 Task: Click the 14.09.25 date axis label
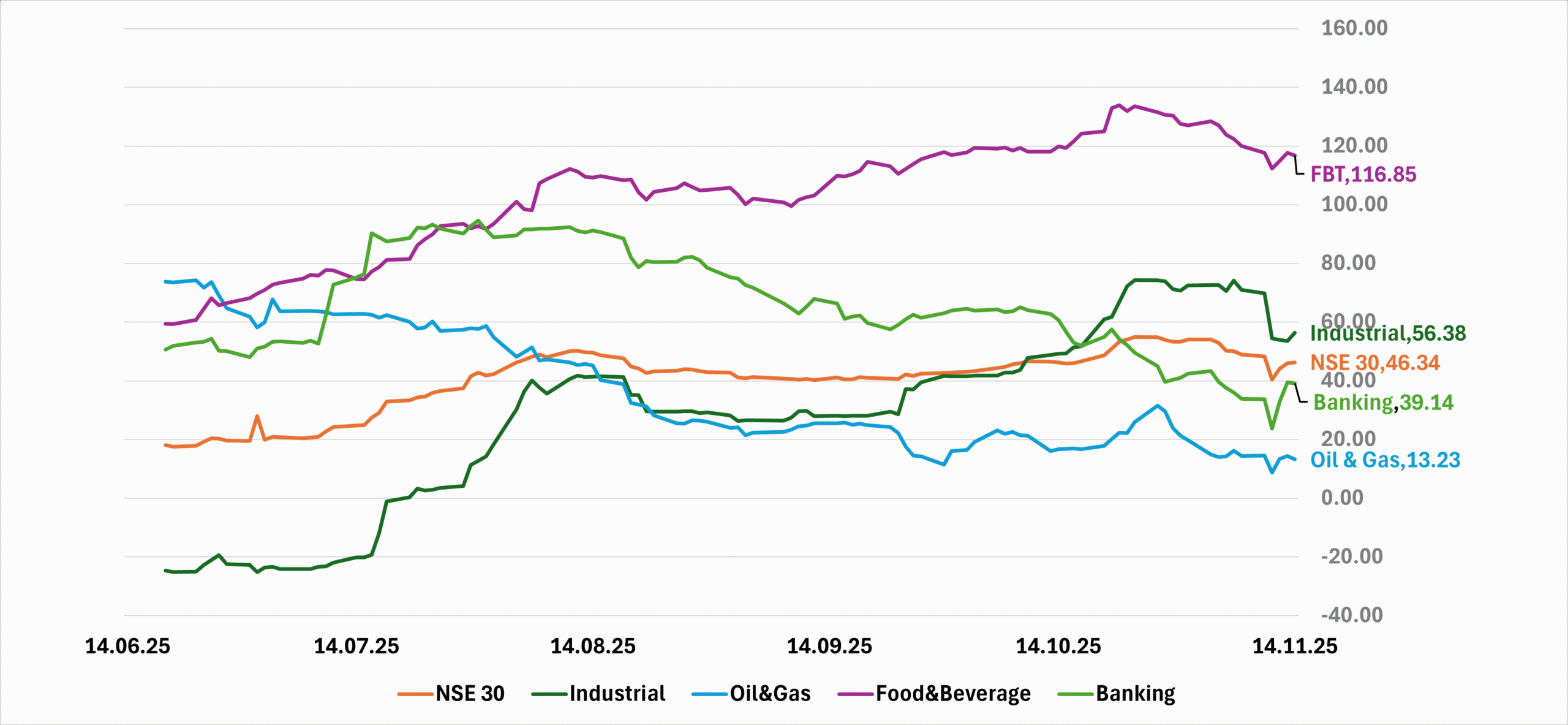(829, 647)
